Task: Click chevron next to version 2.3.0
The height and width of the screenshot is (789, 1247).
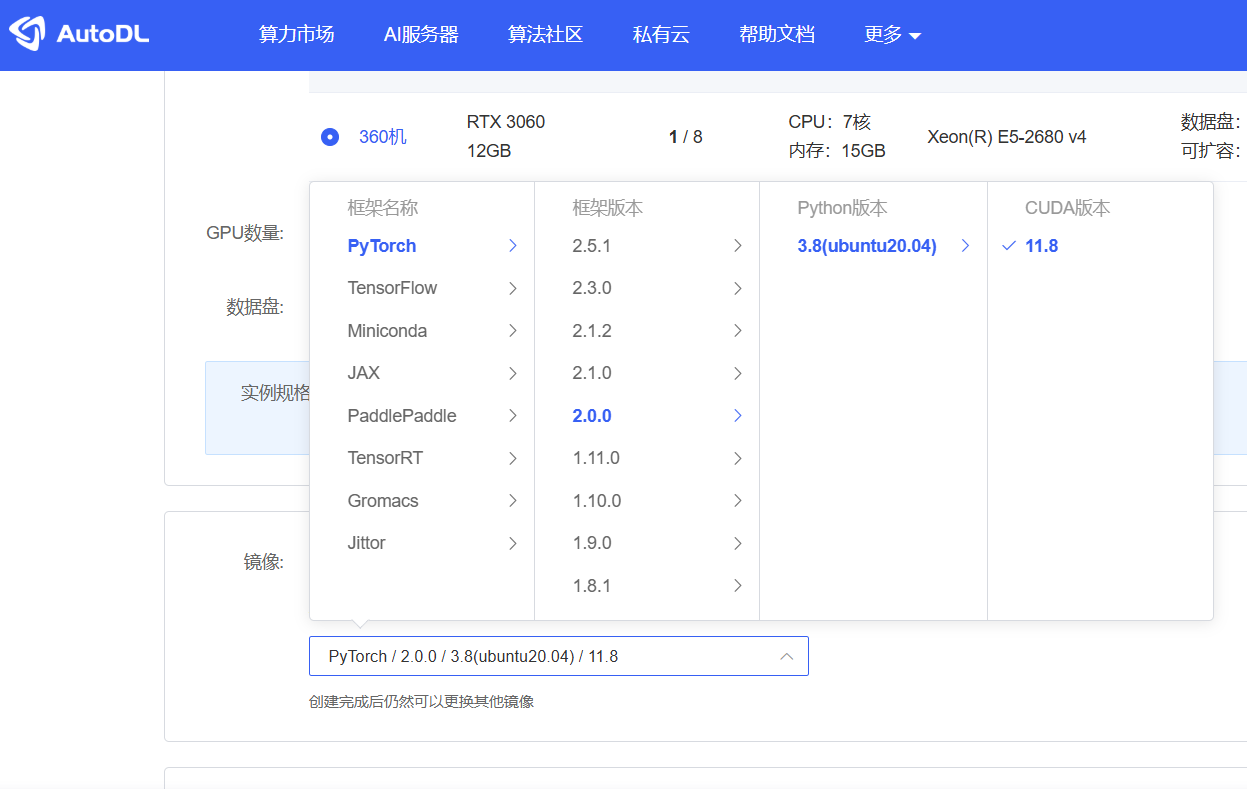Action: point(738,288)
